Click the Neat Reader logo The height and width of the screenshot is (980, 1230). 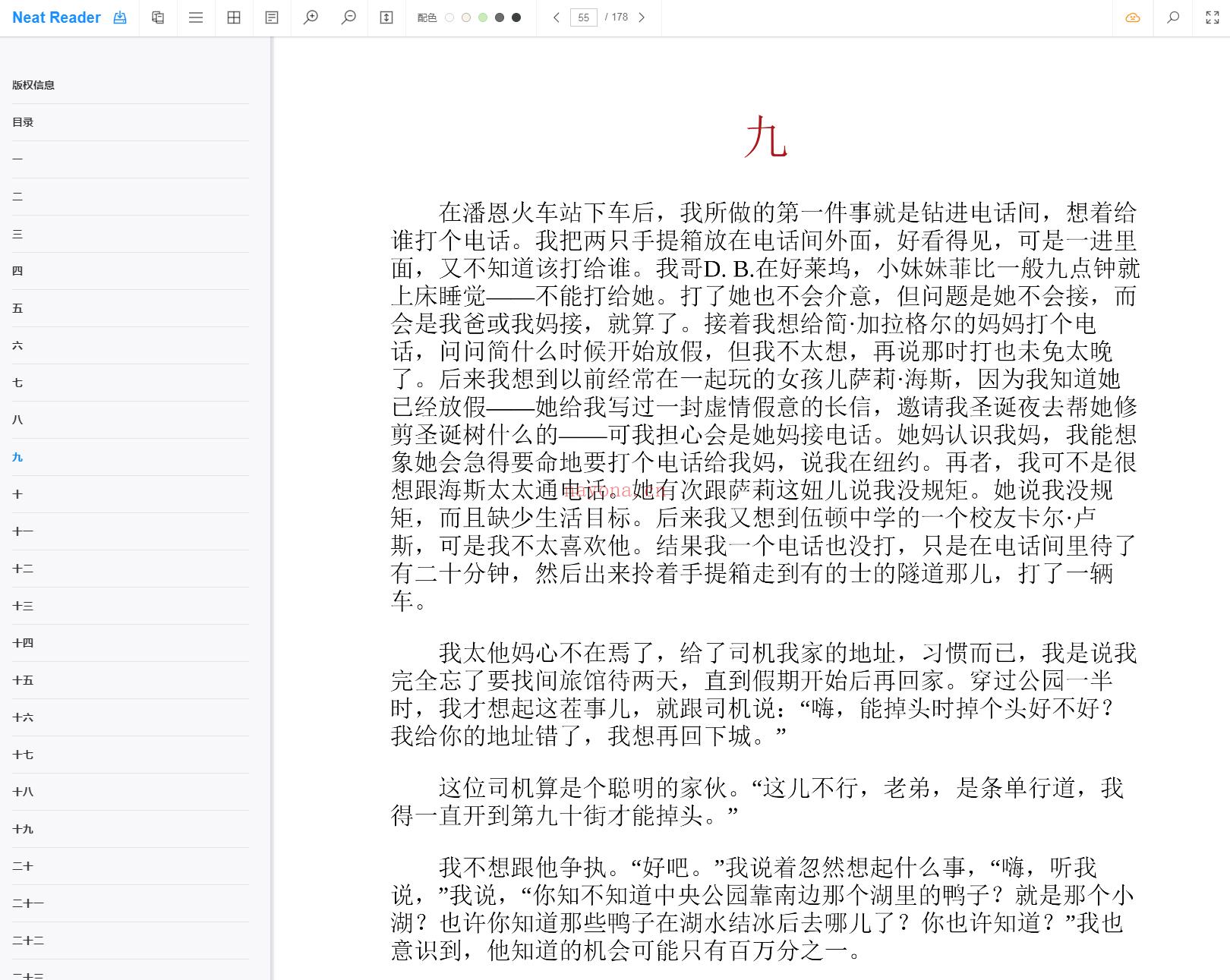click(57, 17)
